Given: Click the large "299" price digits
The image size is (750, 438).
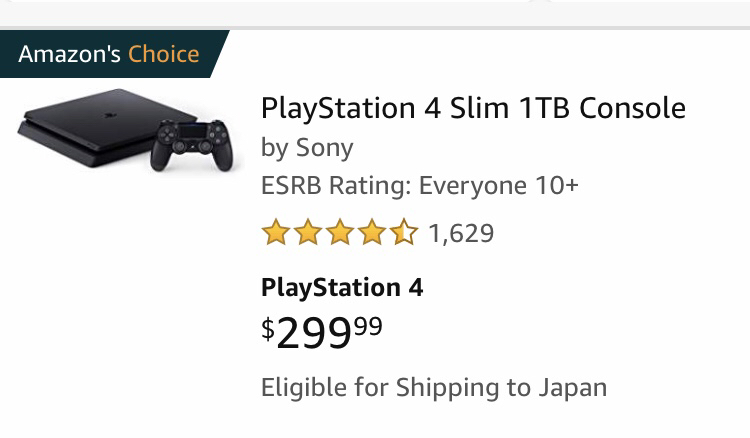Looking at the screenshot, I should point(313,334).
